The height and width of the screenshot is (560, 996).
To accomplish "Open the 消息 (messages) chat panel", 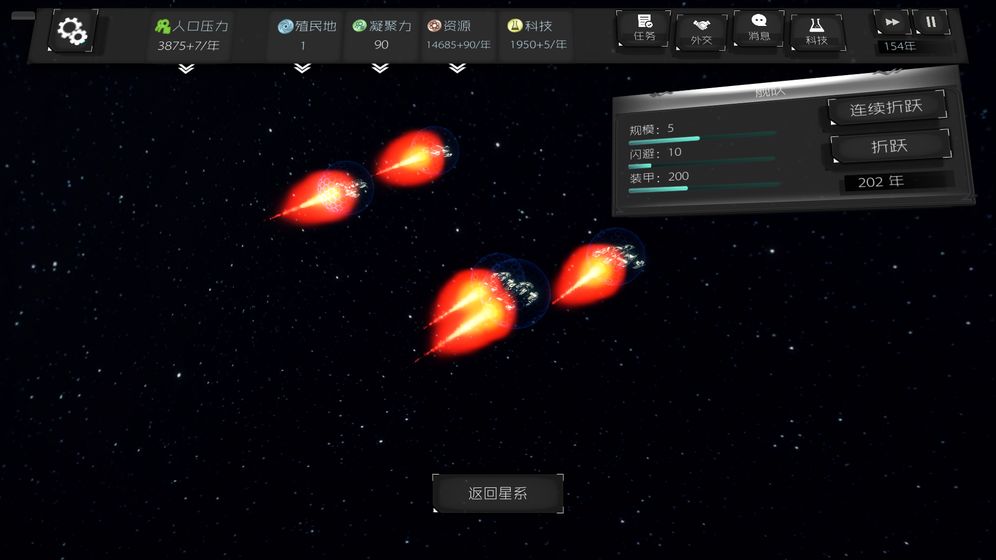I will click(x=759, y=28).
